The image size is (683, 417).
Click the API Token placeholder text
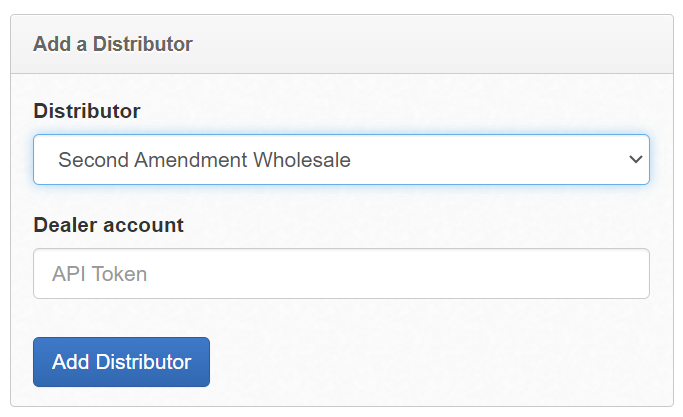click(99, 274)
